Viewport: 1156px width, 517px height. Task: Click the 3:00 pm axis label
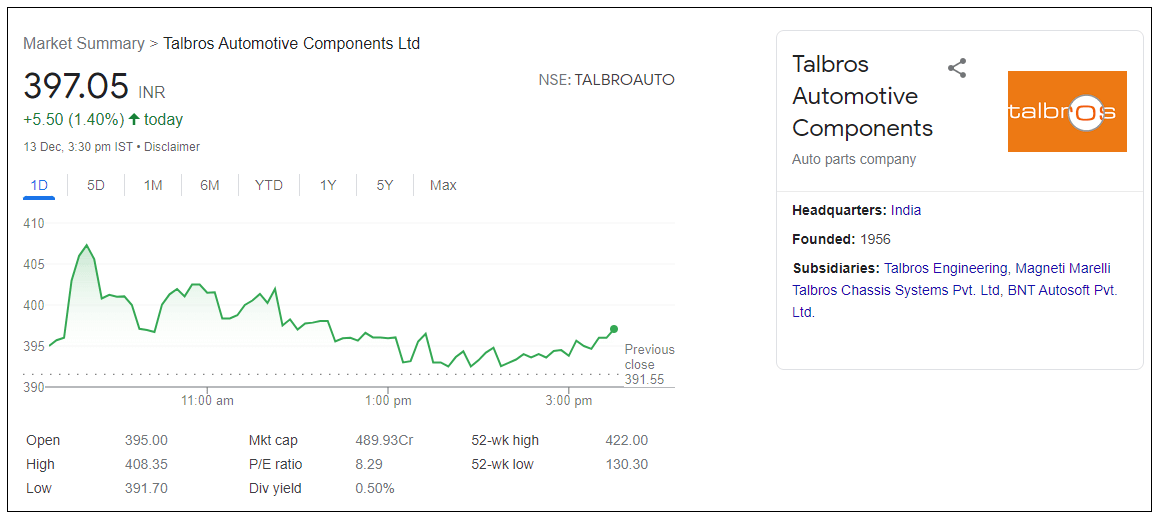(568, 401)
